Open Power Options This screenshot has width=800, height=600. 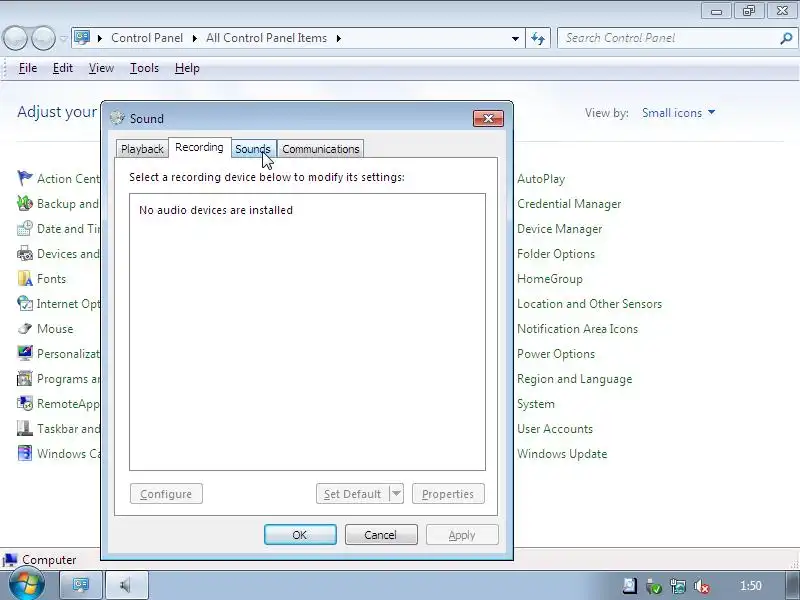(556, 354)
